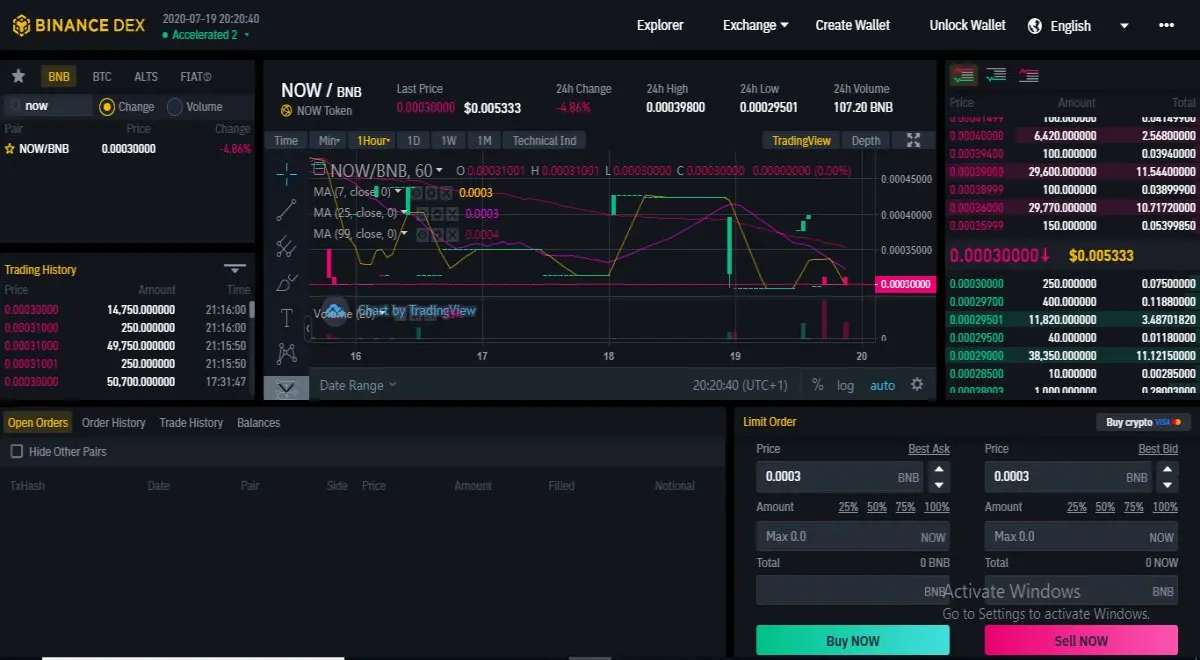Open the 1Hour interval dropdown
This screenshot has width=1200, height=660.
(375, 141)
